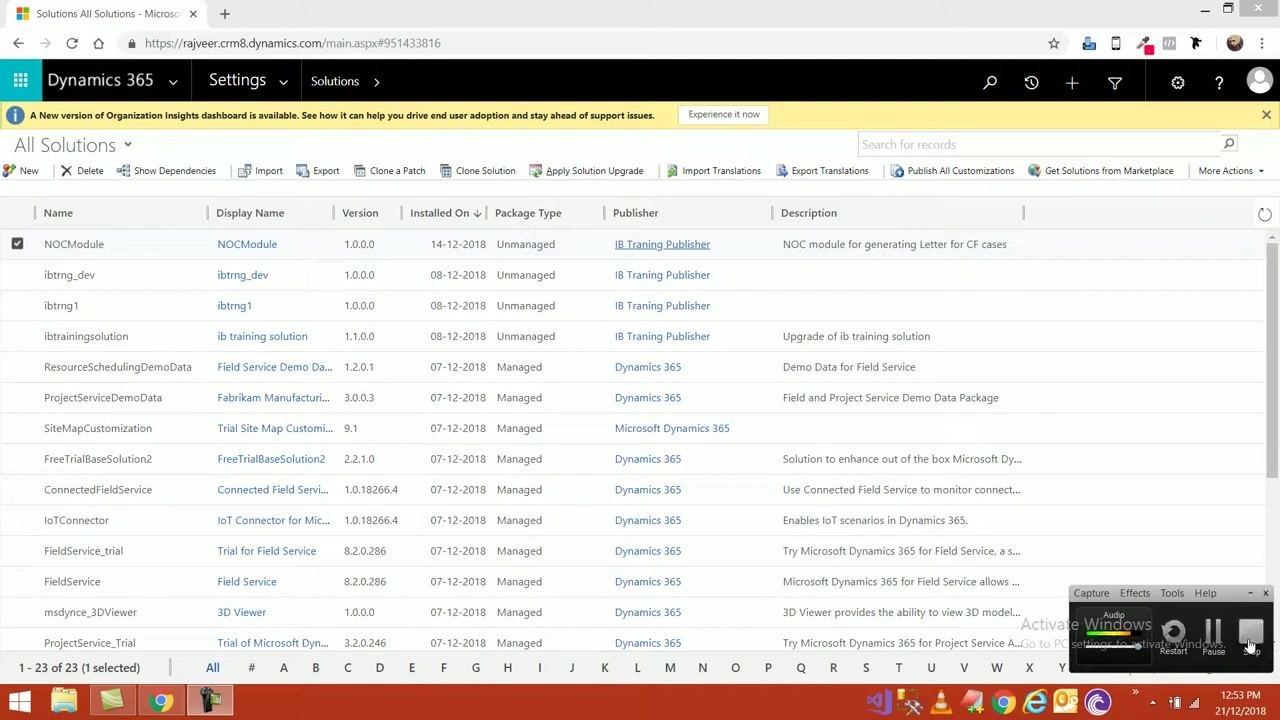The image size is (1280, 720).
Task: Open the Tools menu in capture widget
Action: (1172, 593)
